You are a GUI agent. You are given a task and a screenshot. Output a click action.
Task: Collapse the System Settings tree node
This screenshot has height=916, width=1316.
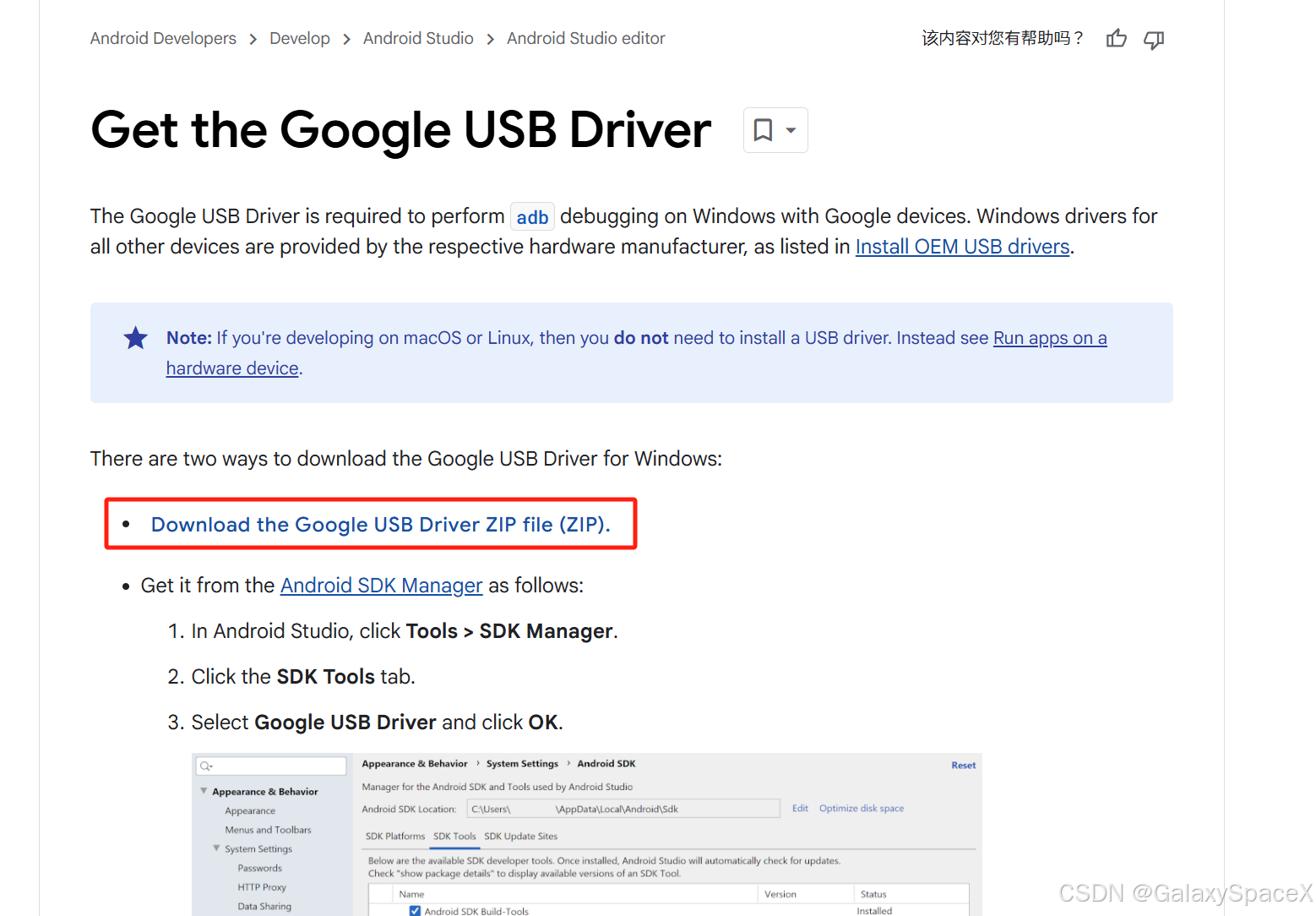(216, 848)
